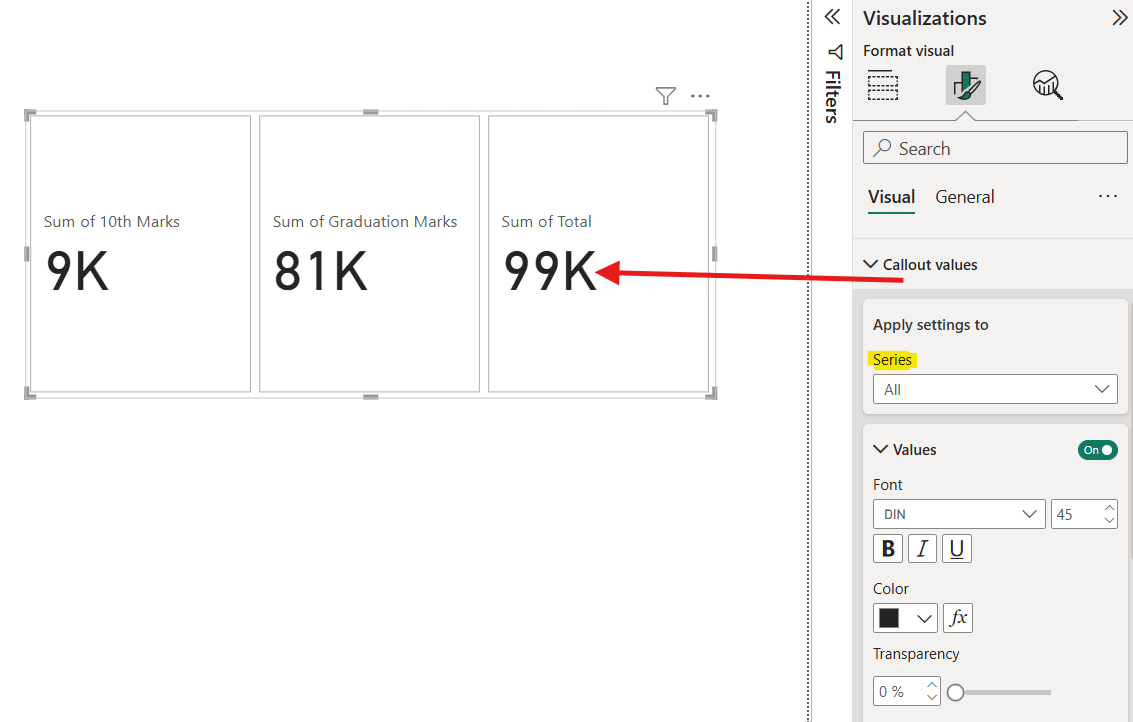This screenshot has width=1133, height=722.
Task: Apply bold formatting to callout values
Action: [x=887, y=548]
